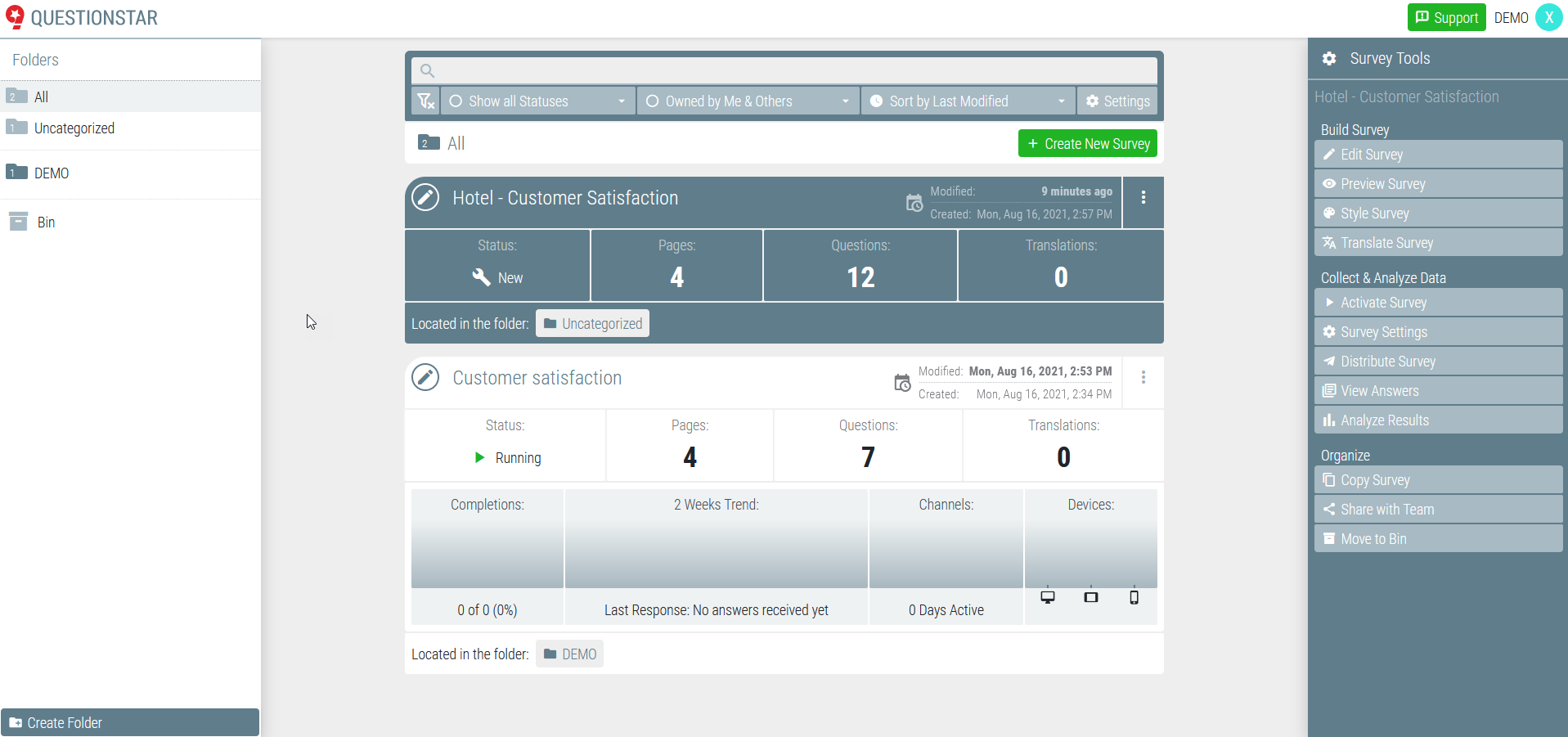Open the Style Survey option

click(1439, 213)
